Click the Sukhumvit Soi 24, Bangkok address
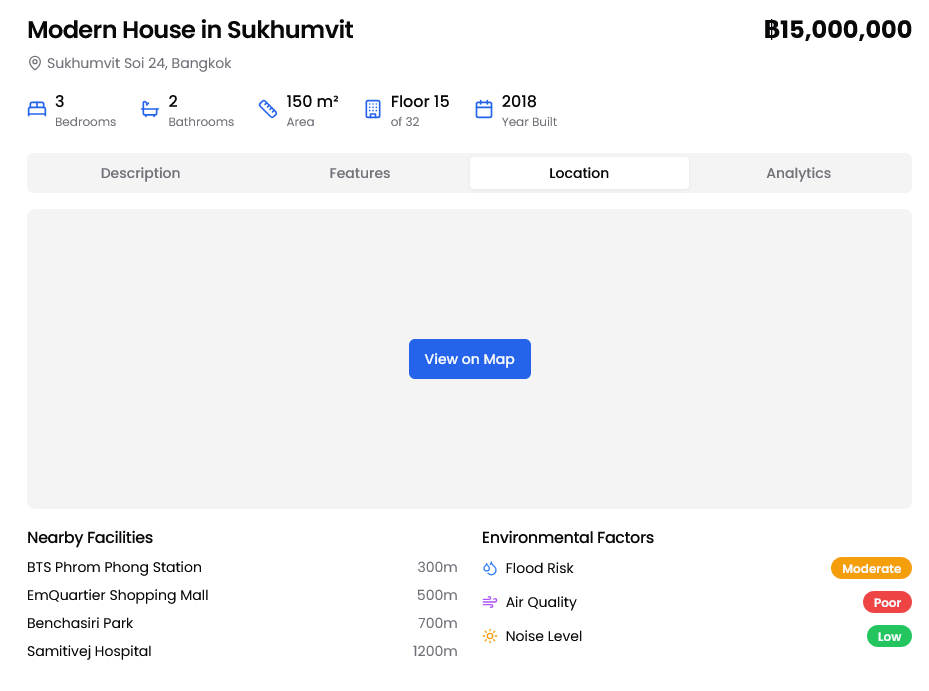Screen dimensions: 929x691 point(139,64)
